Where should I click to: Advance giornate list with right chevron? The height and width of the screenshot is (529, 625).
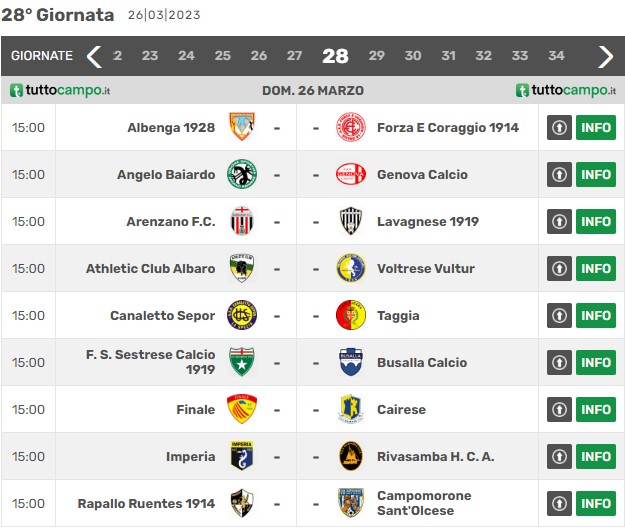click(605, 56)
